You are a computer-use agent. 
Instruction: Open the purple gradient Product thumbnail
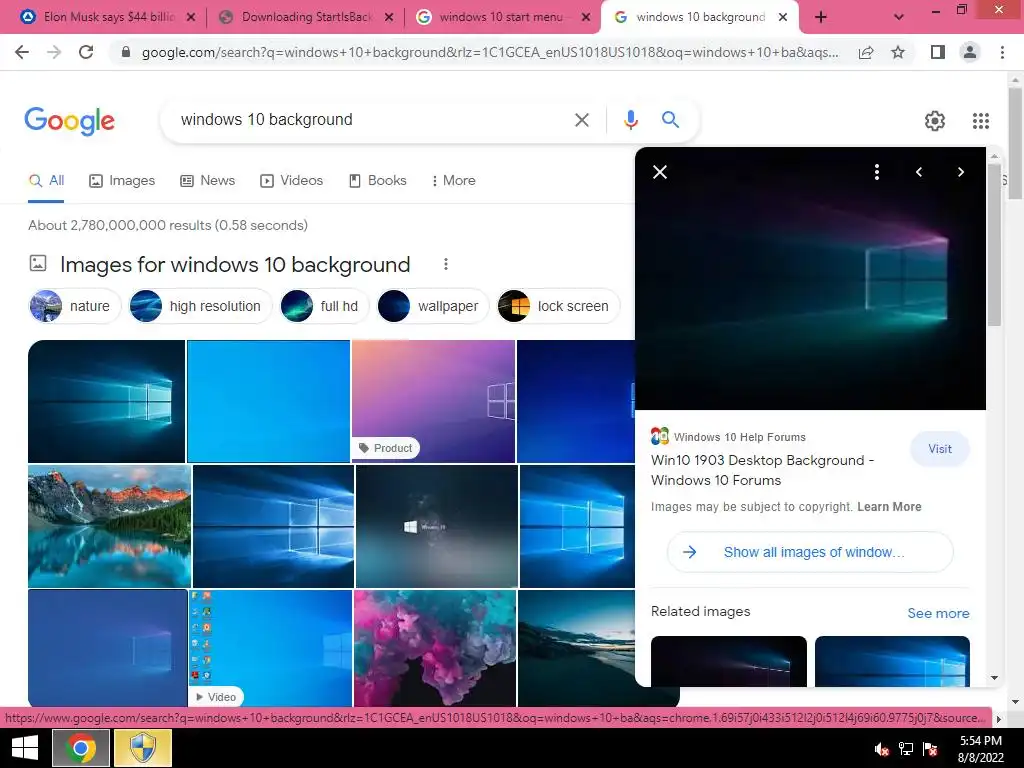433,401
